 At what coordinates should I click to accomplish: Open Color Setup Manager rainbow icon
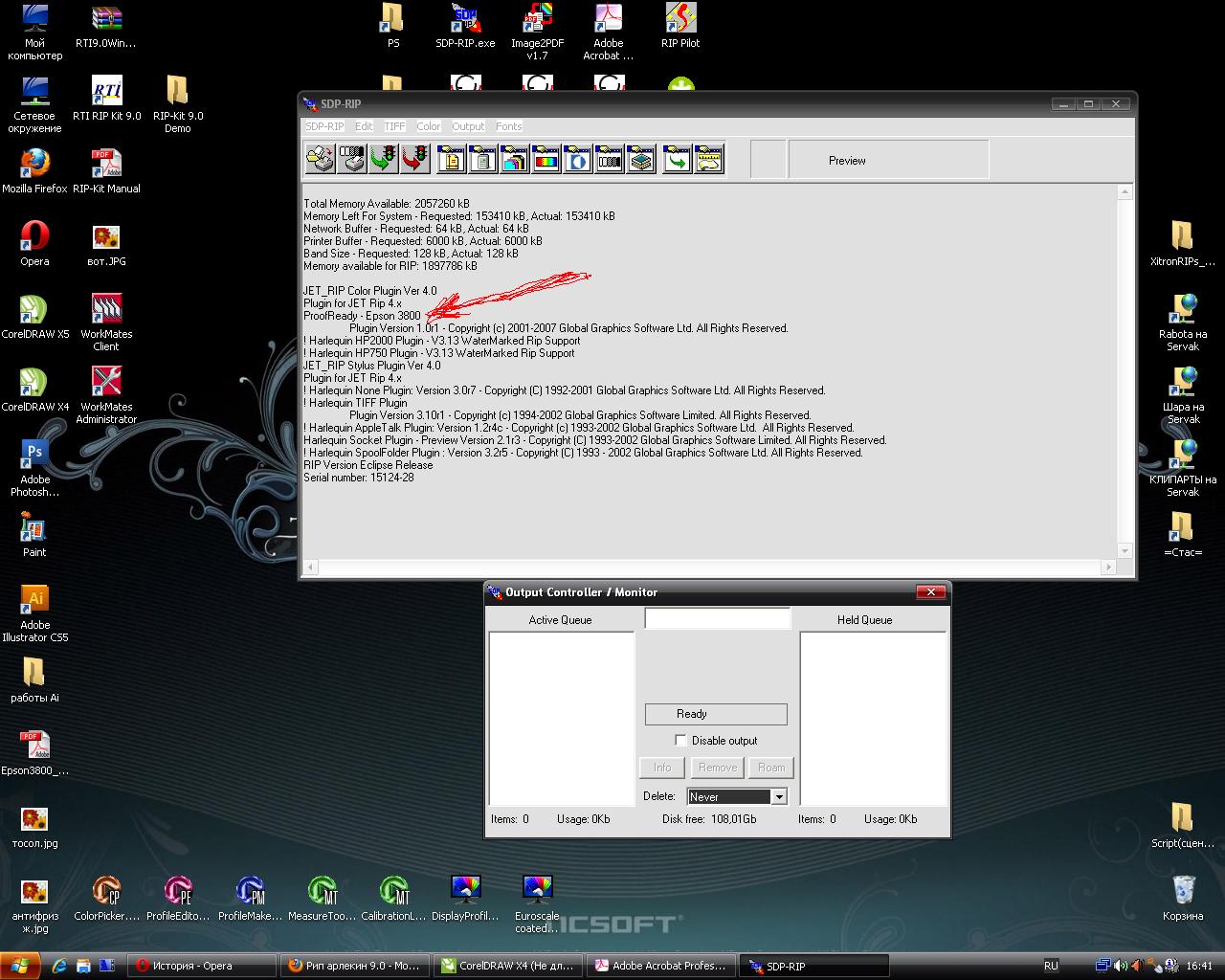click(546, 159)
